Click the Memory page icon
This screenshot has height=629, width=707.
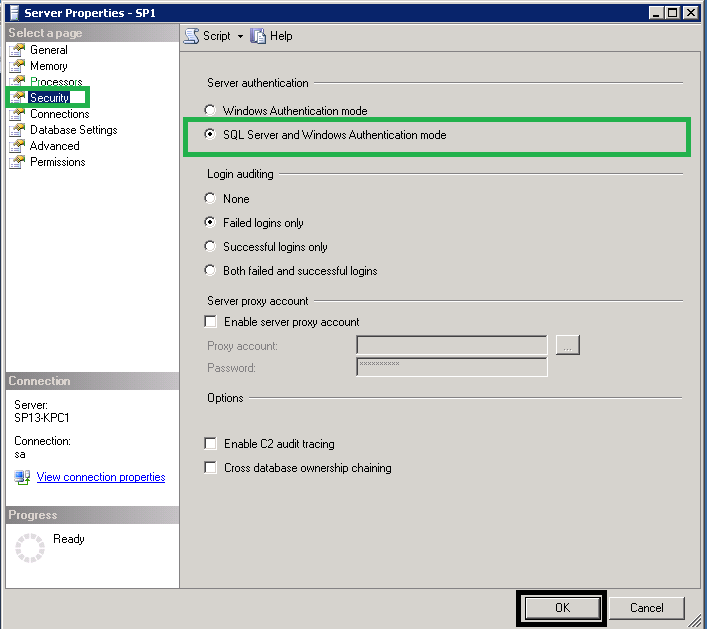[x=17, y=66]
